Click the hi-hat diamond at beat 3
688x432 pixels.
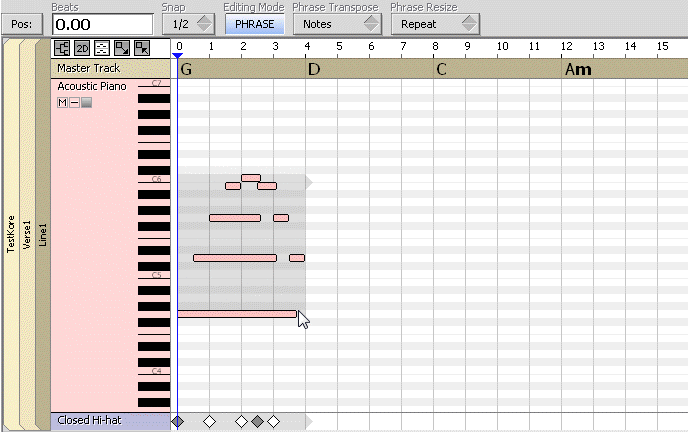pyautogui.click(x=273, y=421)
